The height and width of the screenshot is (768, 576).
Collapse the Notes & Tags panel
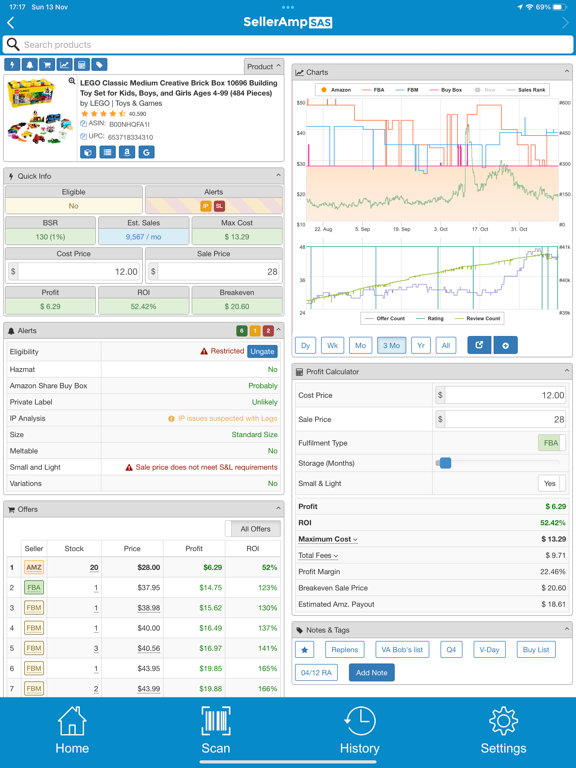point(567,629)
